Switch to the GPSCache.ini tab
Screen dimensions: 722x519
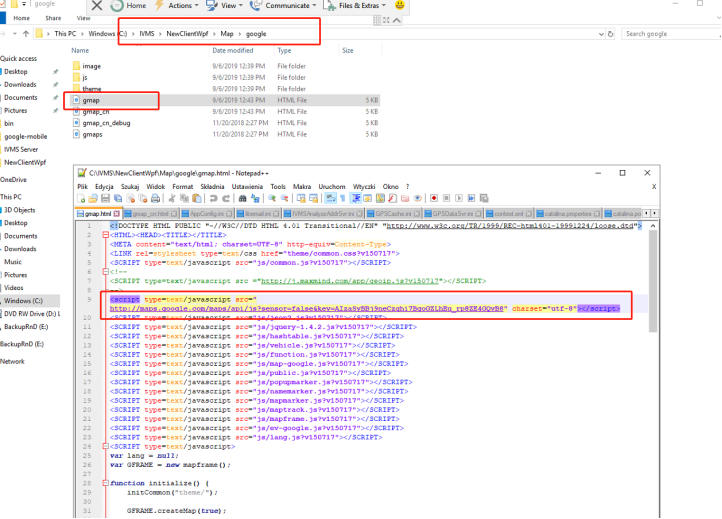(393, 214)
